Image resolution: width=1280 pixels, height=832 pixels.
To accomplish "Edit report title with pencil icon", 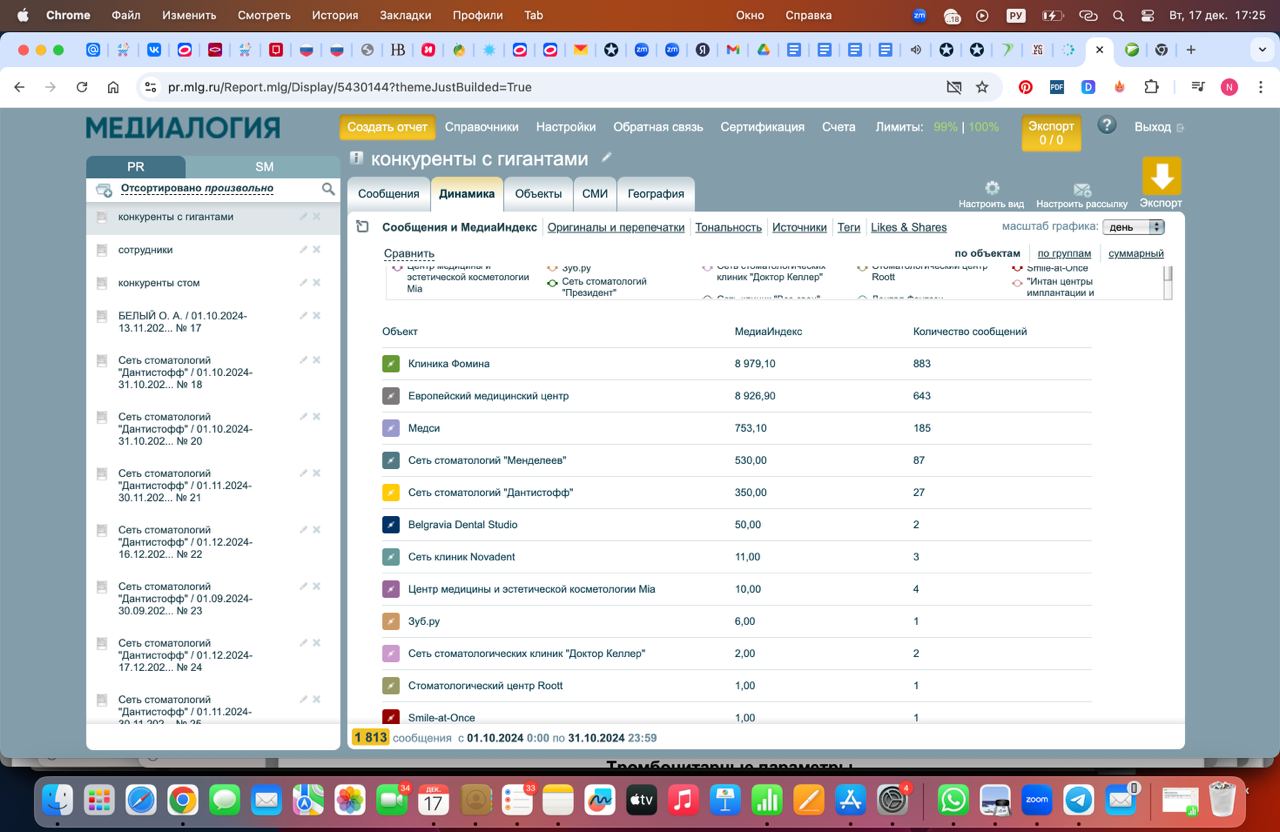I will [606, 158].
